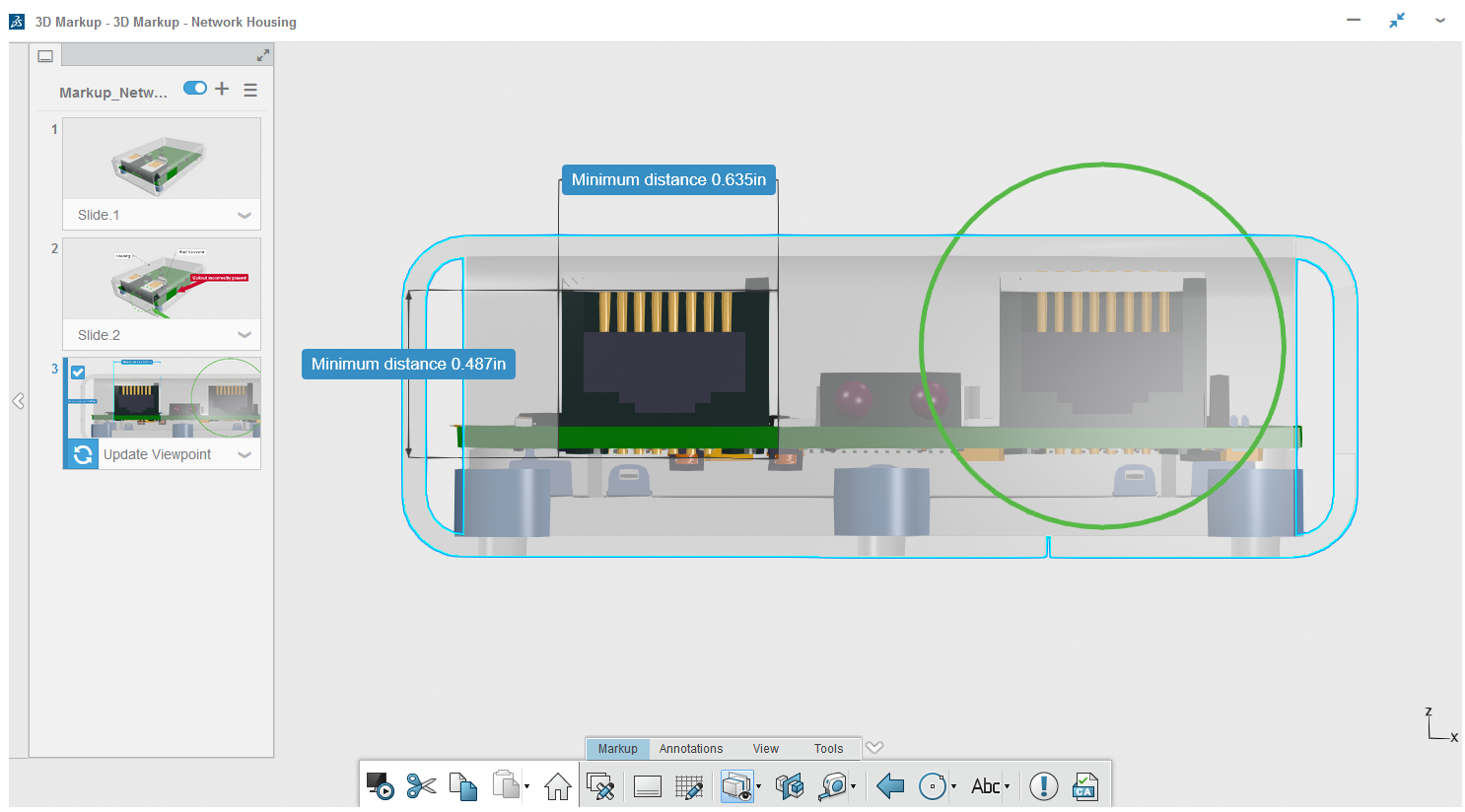Screen dimensions: 1465x812
Task: Open the Tools tab
Action: click(x=828, y=749)
